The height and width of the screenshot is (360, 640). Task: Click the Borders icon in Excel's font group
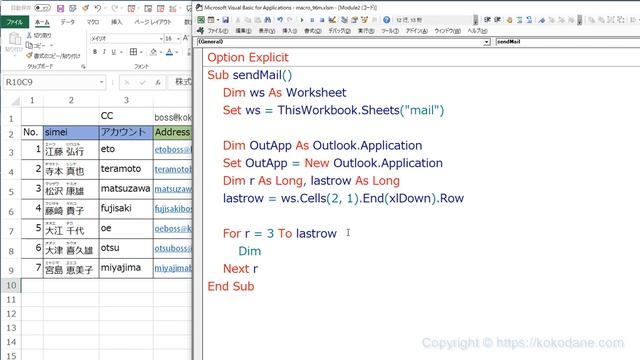click(133, 52)
